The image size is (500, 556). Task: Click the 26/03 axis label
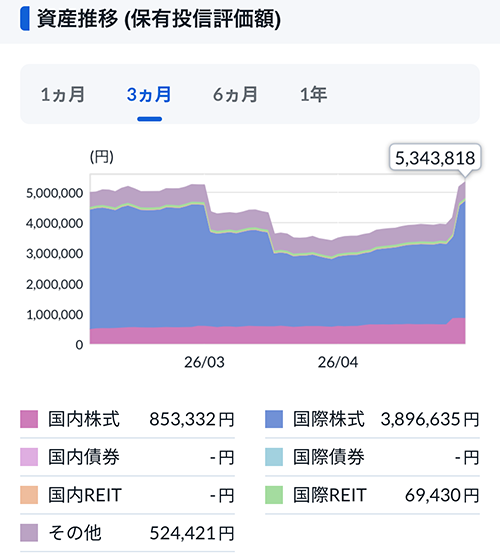tap(204, 362)
